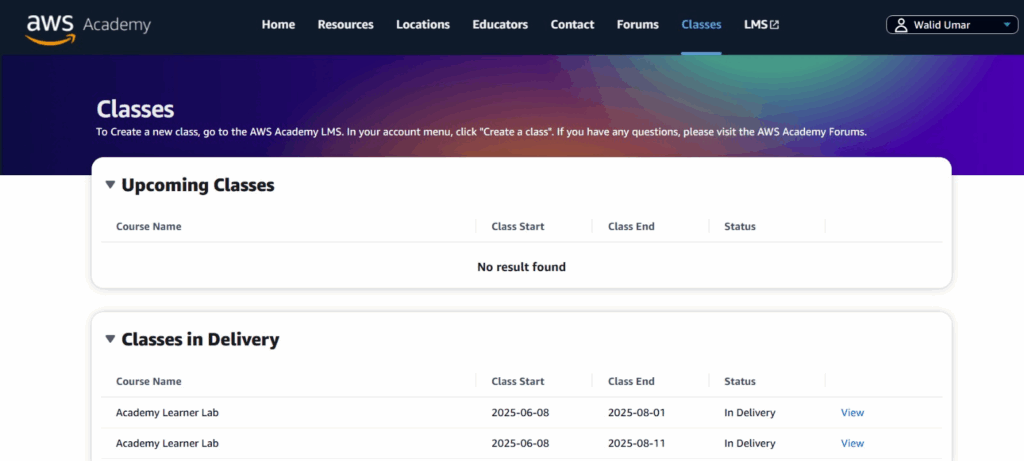Select Contact in the navigation bar
The height and width of the screenshot is (461, 1024).
[x=572, y=25]
